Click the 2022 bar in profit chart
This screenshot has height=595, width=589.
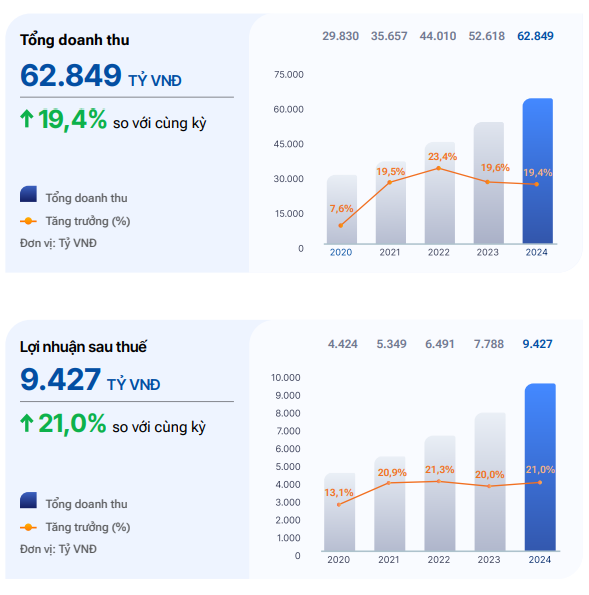tap(439, 493)
